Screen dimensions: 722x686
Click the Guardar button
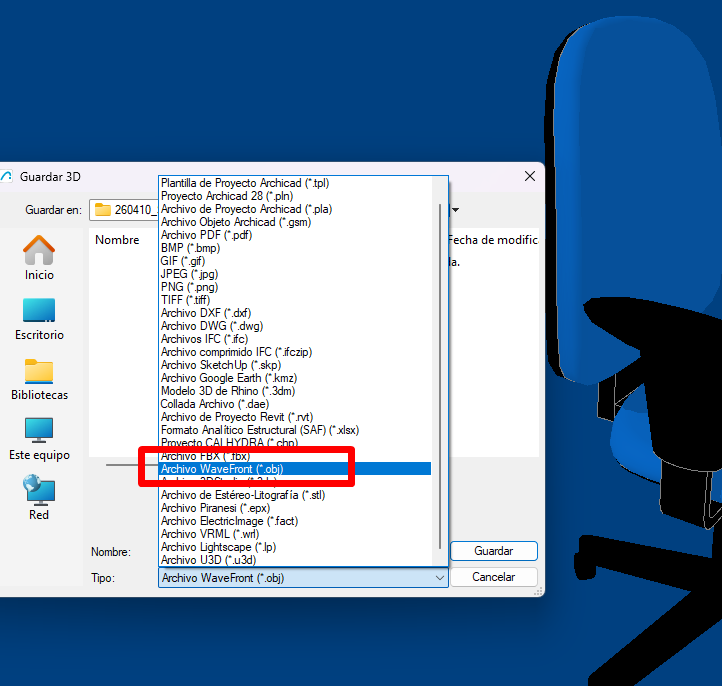[494, 551]
